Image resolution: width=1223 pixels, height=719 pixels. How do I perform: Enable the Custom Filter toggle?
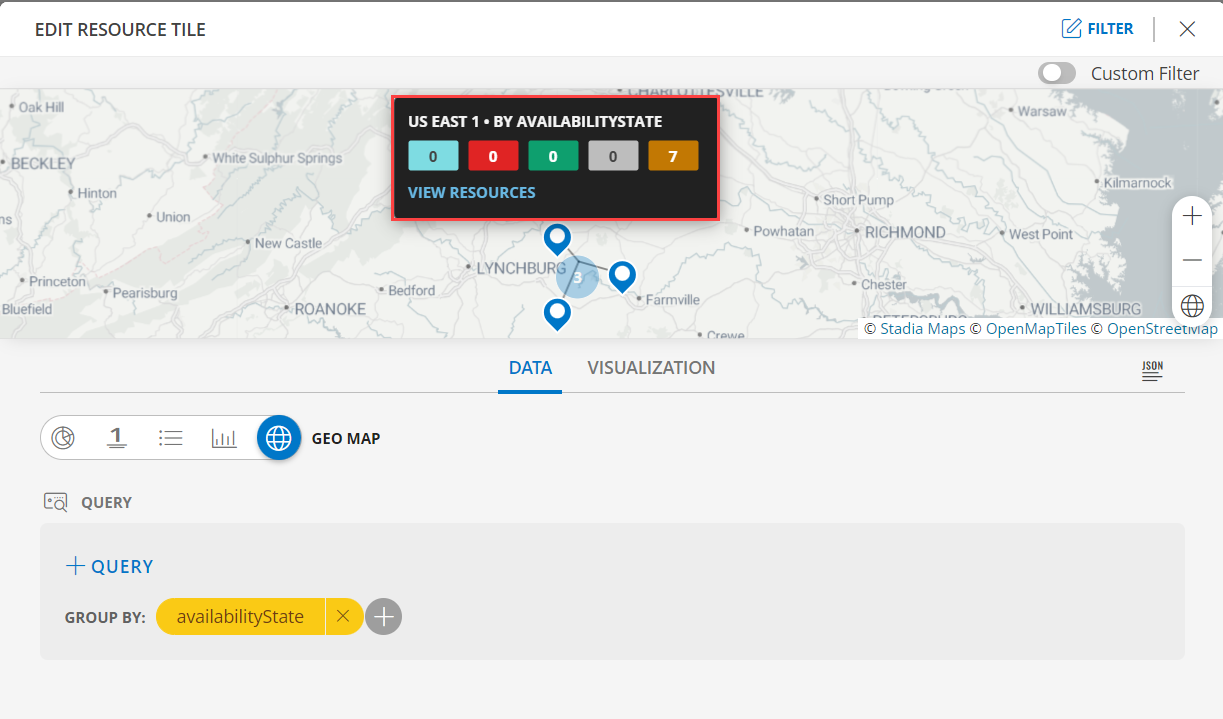(1057, 72)
